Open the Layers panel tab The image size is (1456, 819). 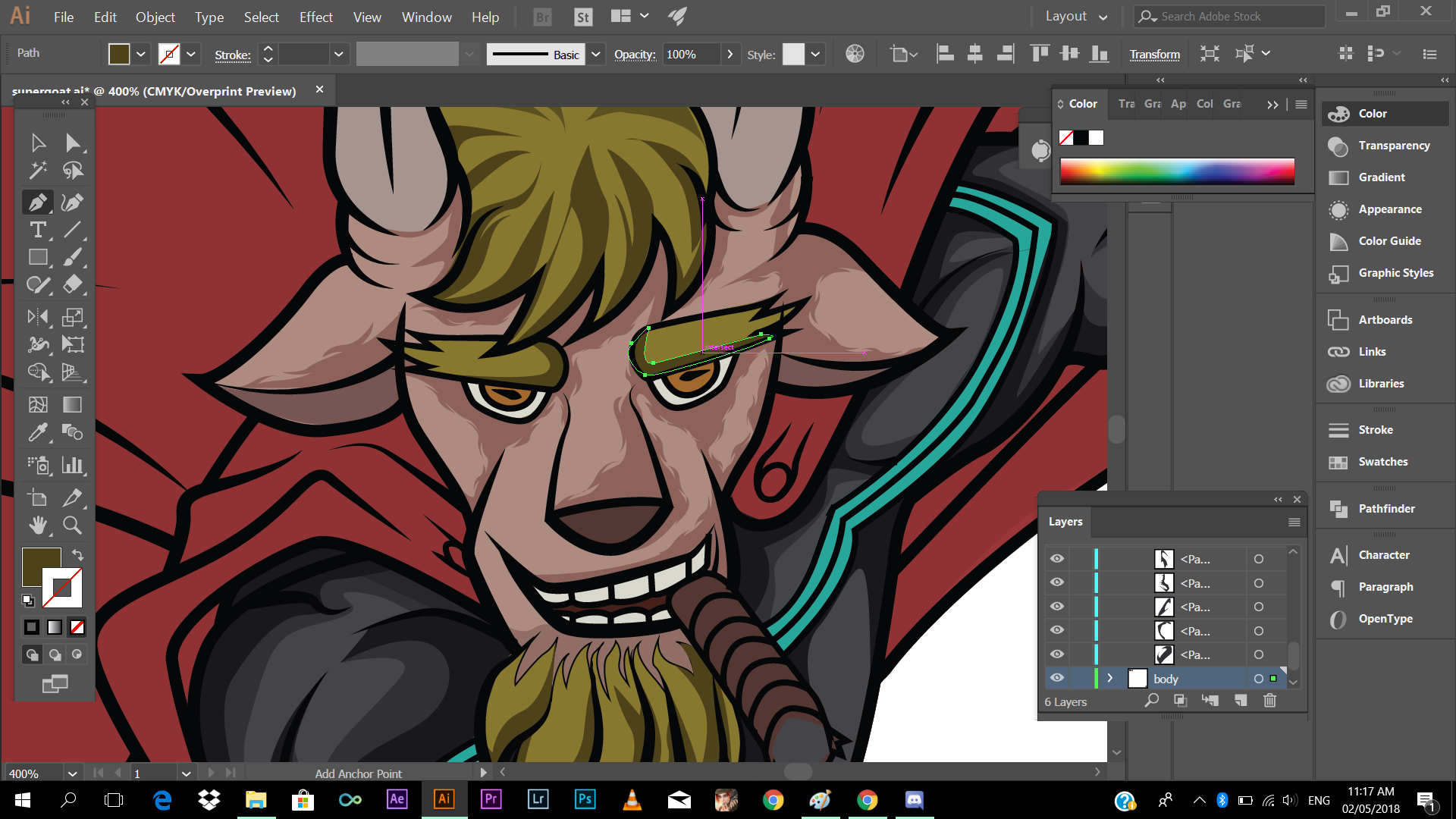[x=1065, y=522]
